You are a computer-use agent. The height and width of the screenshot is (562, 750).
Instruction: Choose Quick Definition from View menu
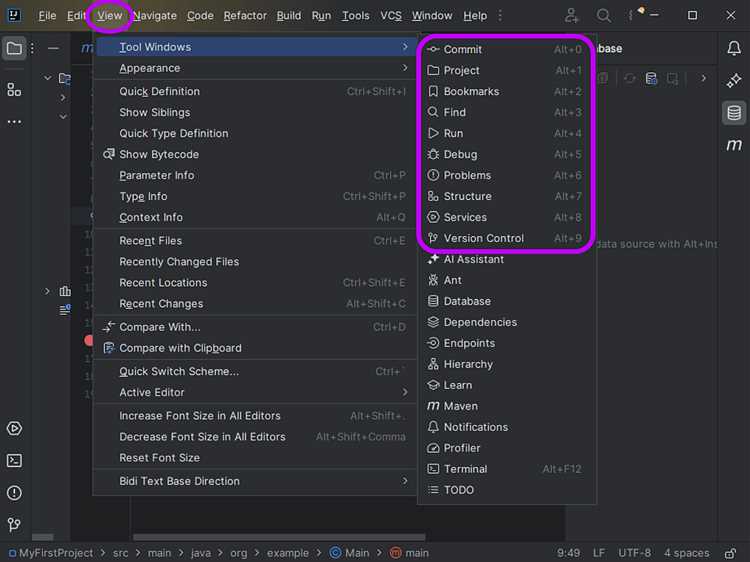pyautogui.click(x=255, y=91)
